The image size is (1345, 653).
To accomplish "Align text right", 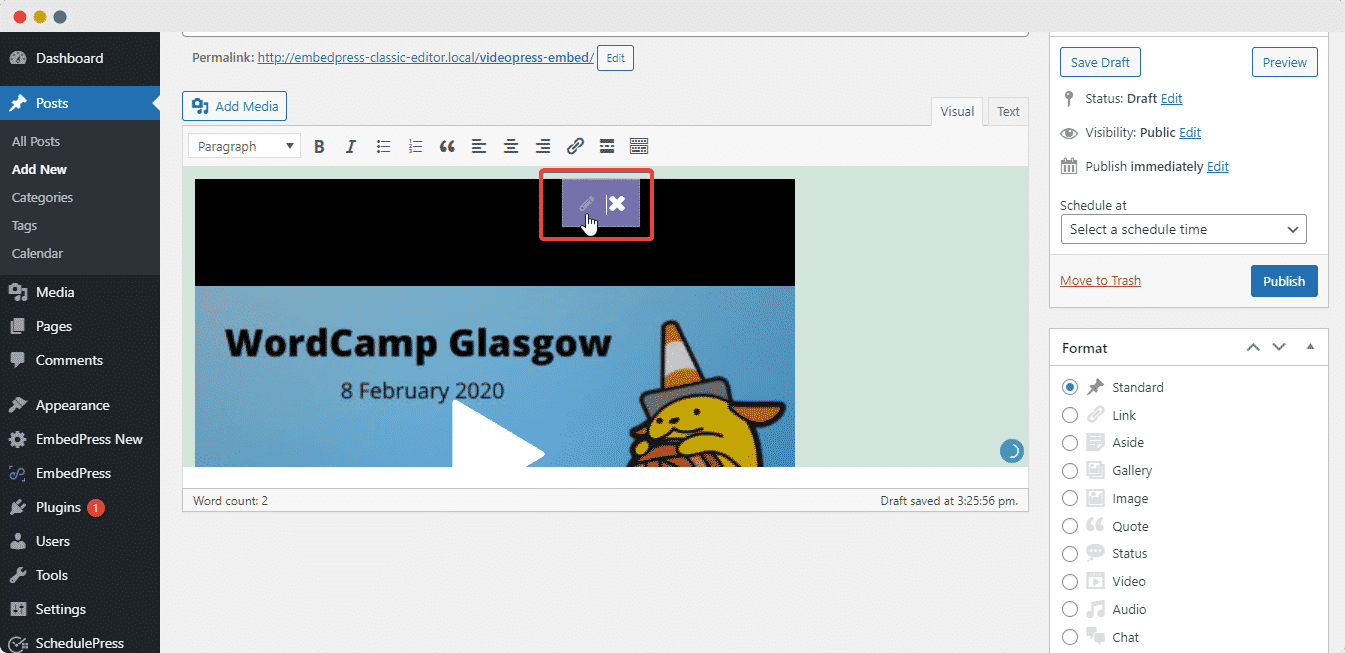I will coord(543,146).
